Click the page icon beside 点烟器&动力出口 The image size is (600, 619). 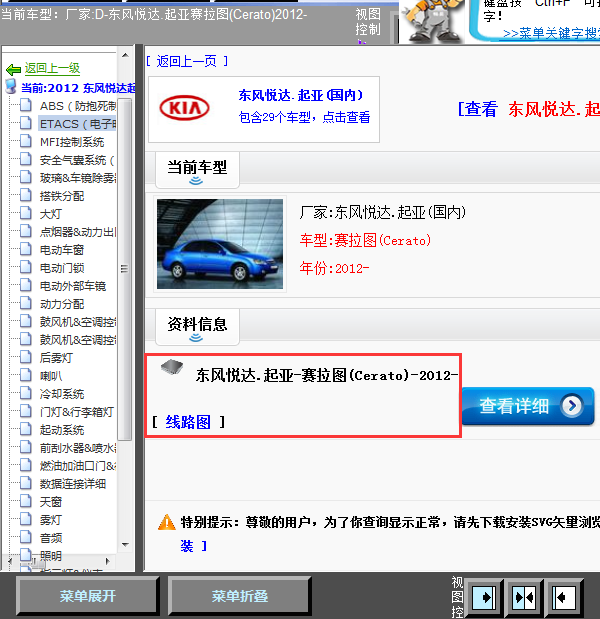point(26,231)
